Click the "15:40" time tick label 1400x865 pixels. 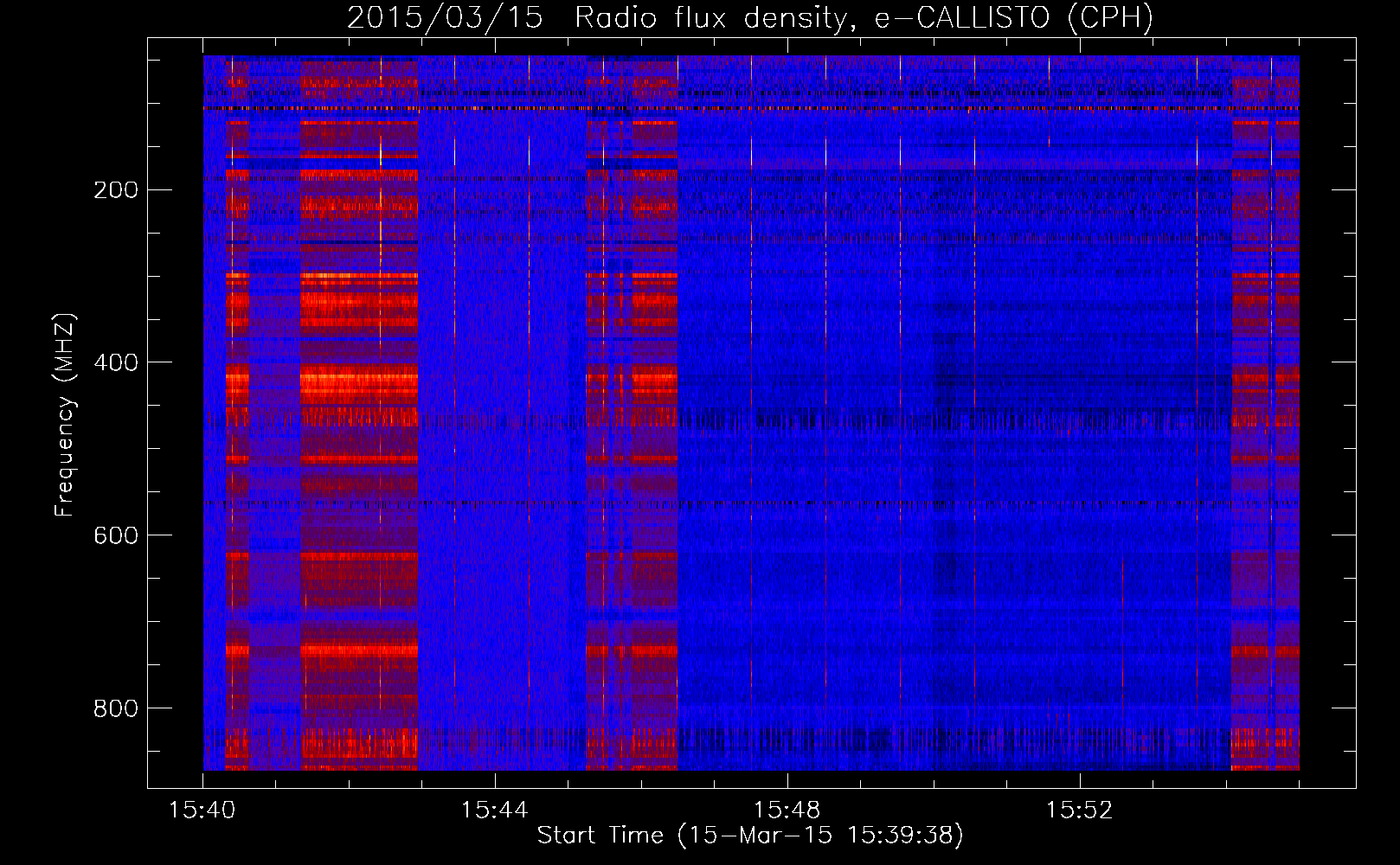coord(202,811)
